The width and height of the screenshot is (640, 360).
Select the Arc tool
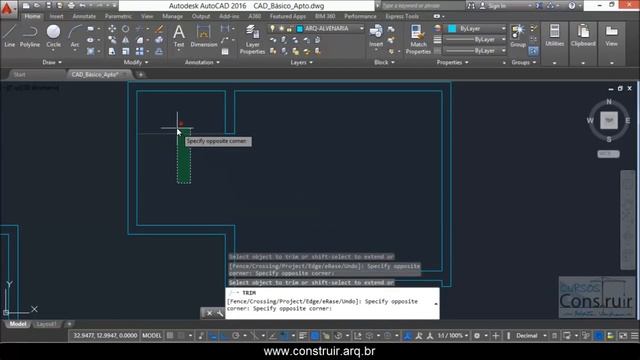coord(75,36)
